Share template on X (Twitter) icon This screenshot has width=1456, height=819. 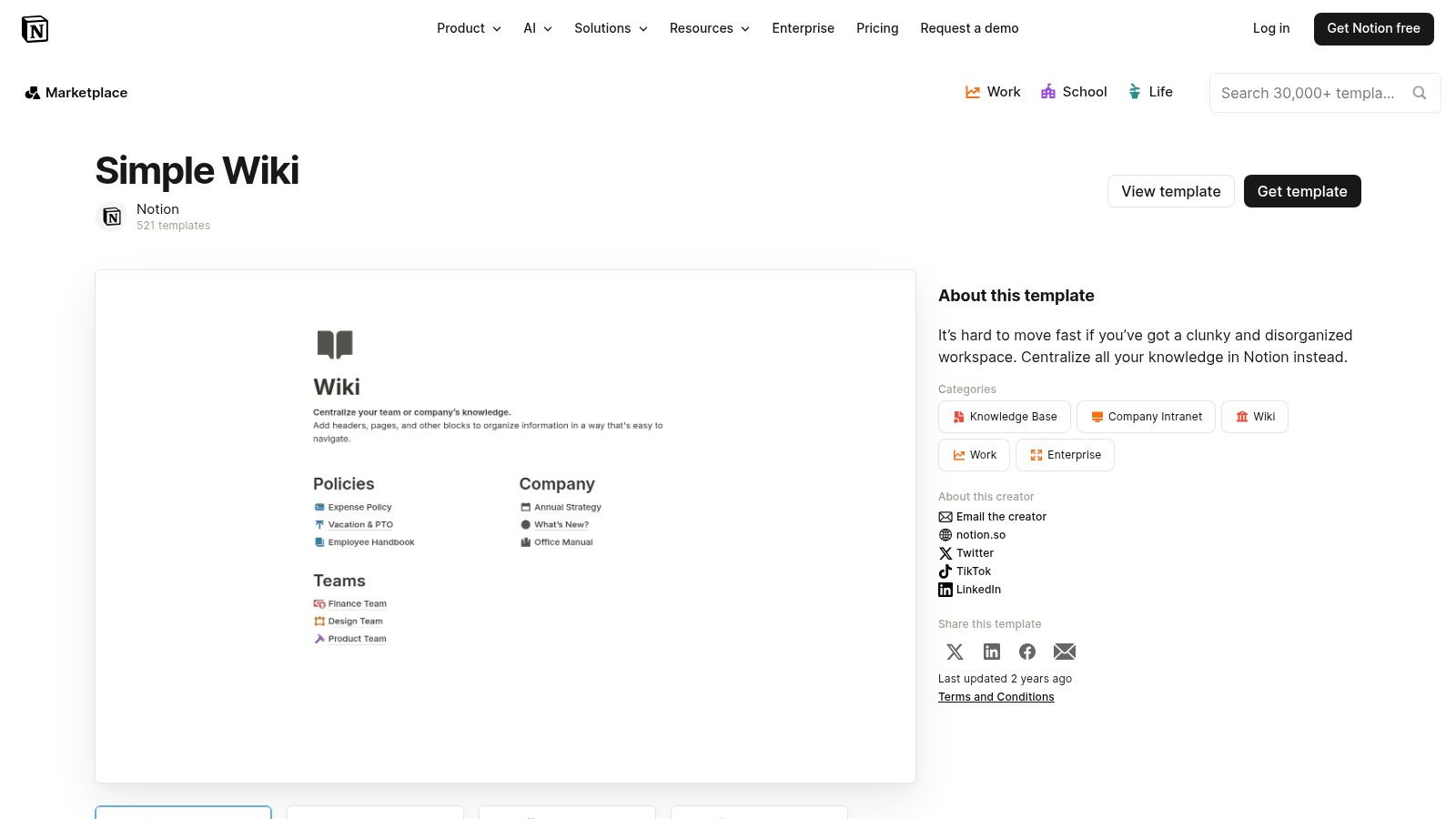(955, 652)
